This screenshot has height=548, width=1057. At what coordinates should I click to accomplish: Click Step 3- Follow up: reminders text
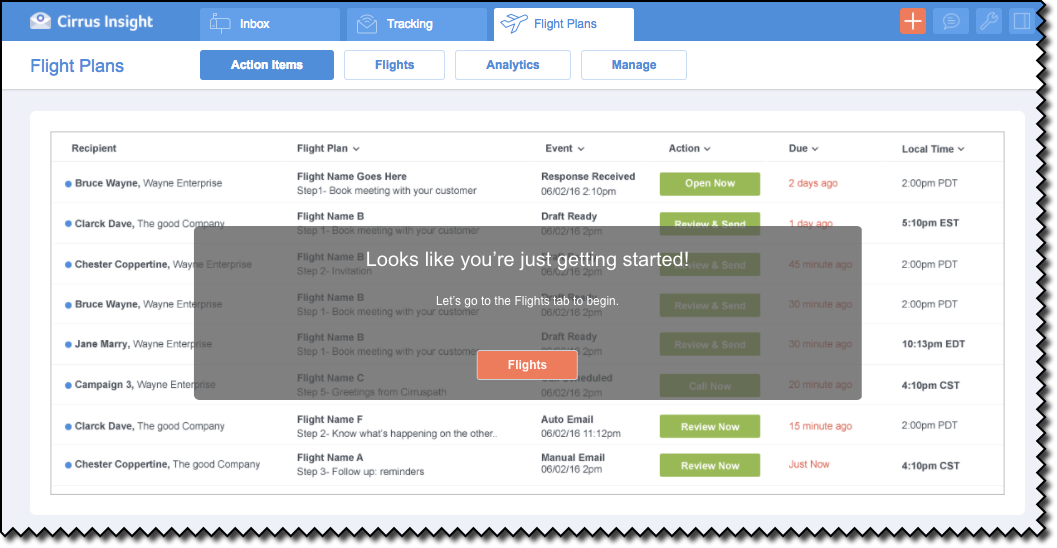361,472
